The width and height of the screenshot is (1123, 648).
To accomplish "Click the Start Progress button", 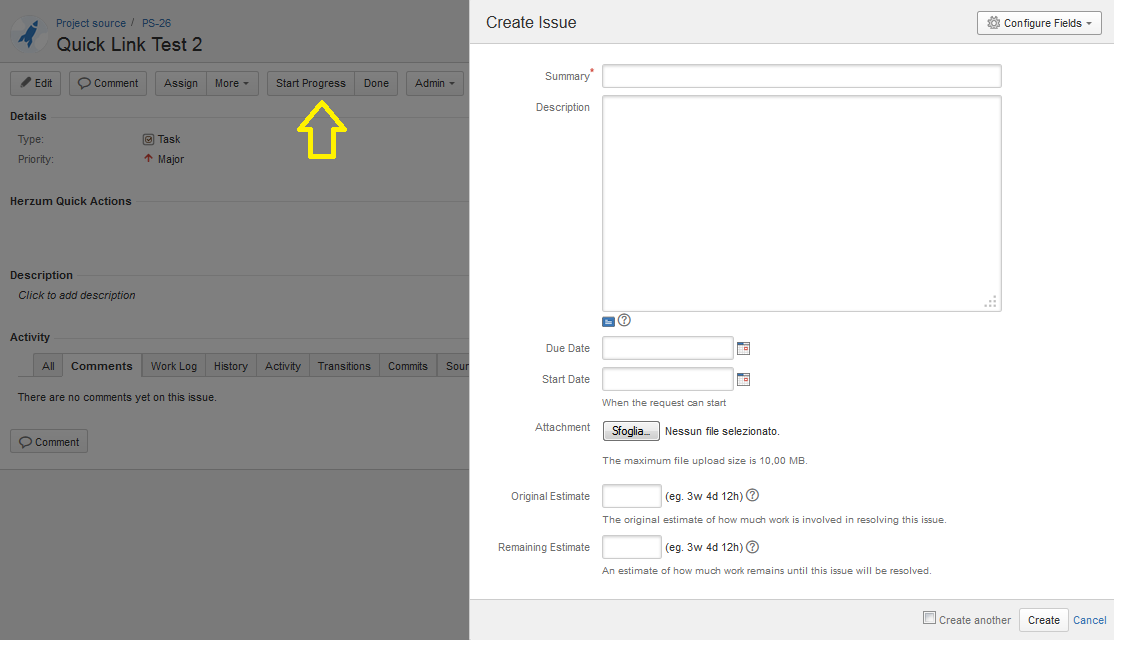I will pos(311,83).
